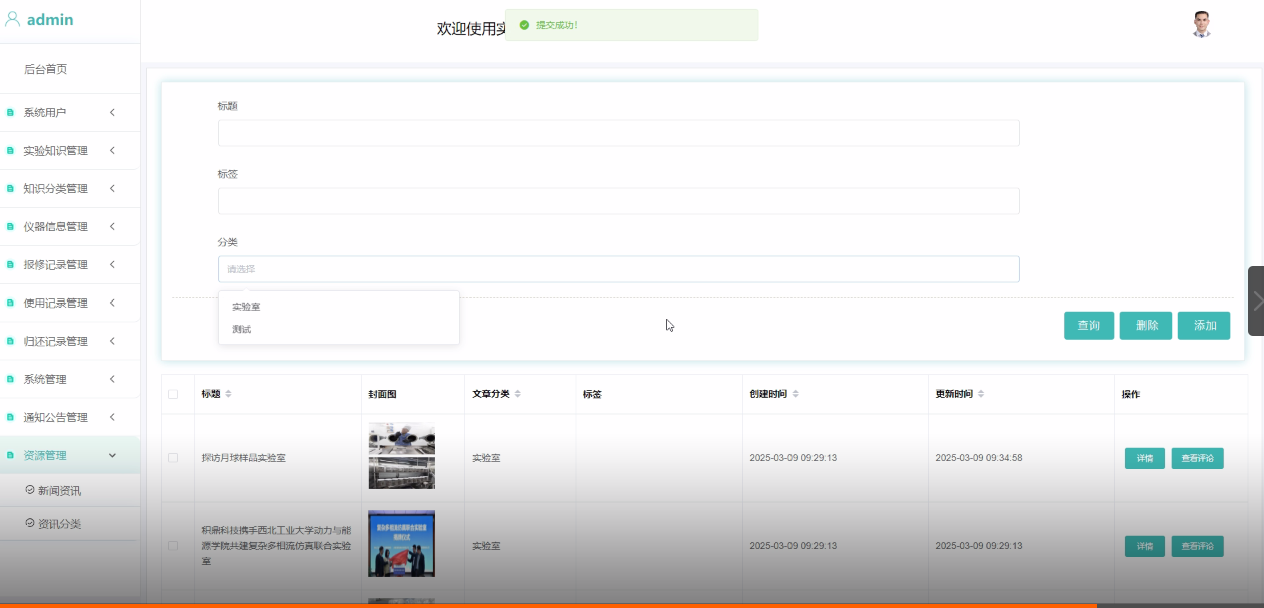This screenshot has height=608, width=1264.
Task: Click the 系统用户 sidebar icon
Action: [11, 112]
